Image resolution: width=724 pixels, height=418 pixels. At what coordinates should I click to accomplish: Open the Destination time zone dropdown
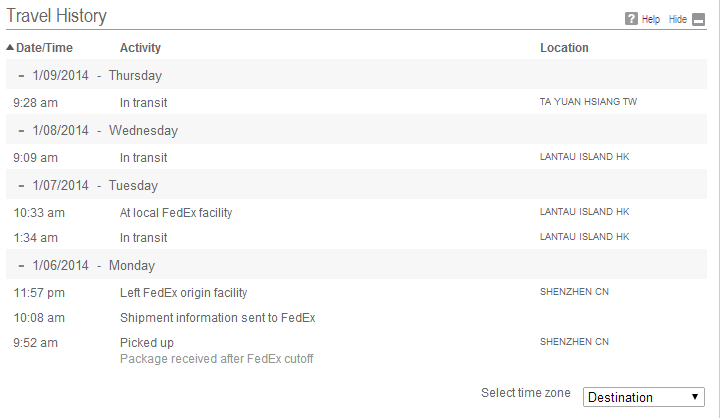point(643,397)
